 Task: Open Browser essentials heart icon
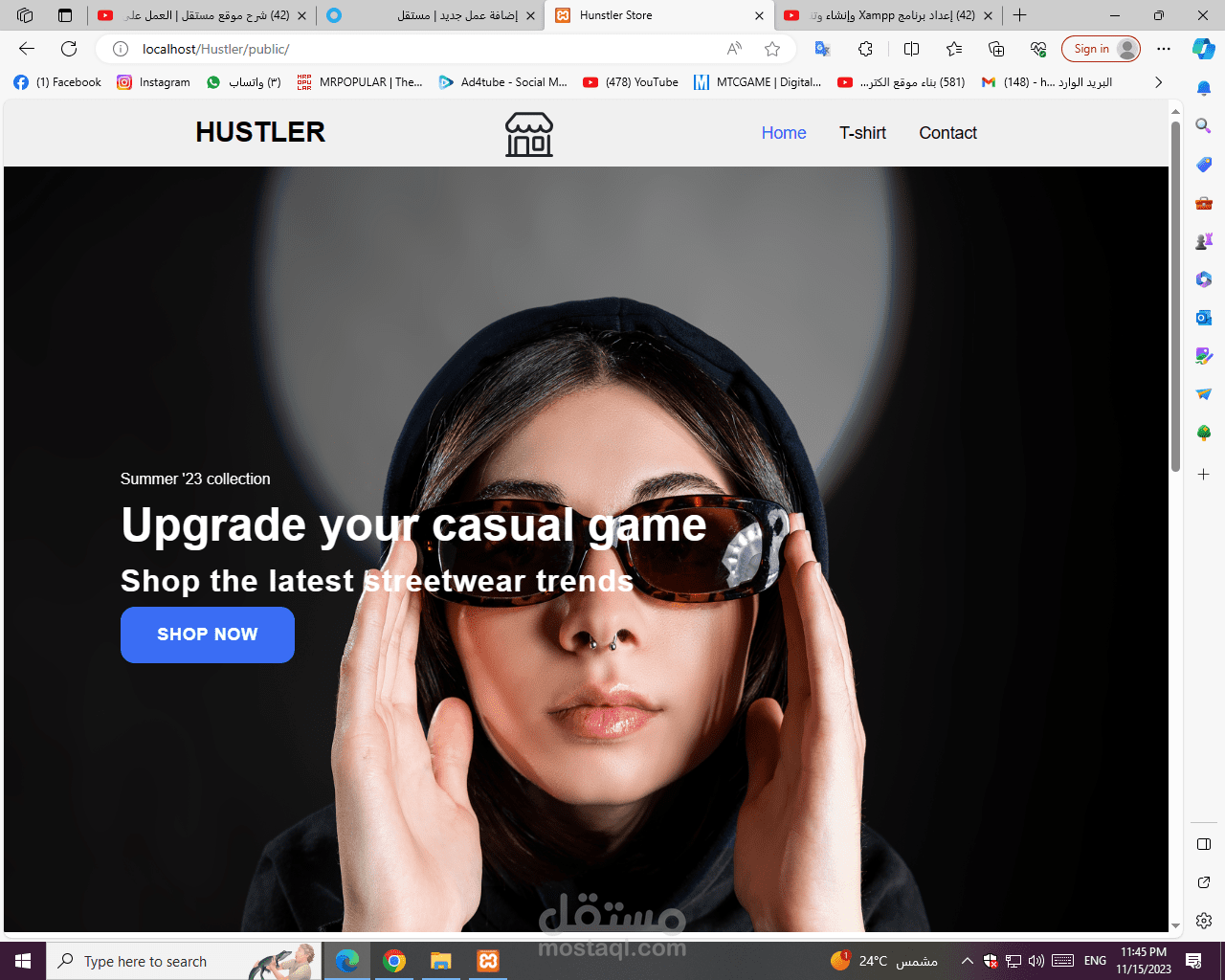[1038, 49]
